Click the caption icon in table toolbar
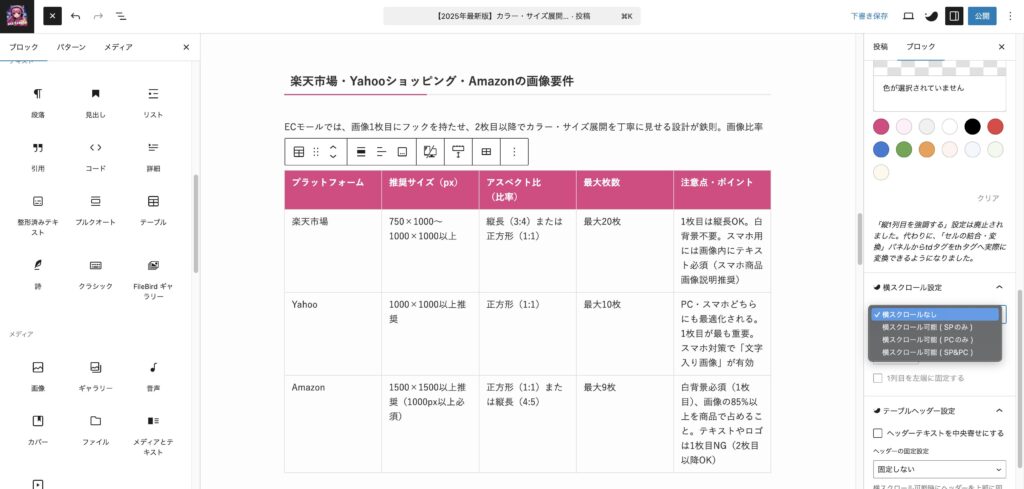Viewport: 1024px width, 489px height. pyautogui.click(x=402, y=151)
